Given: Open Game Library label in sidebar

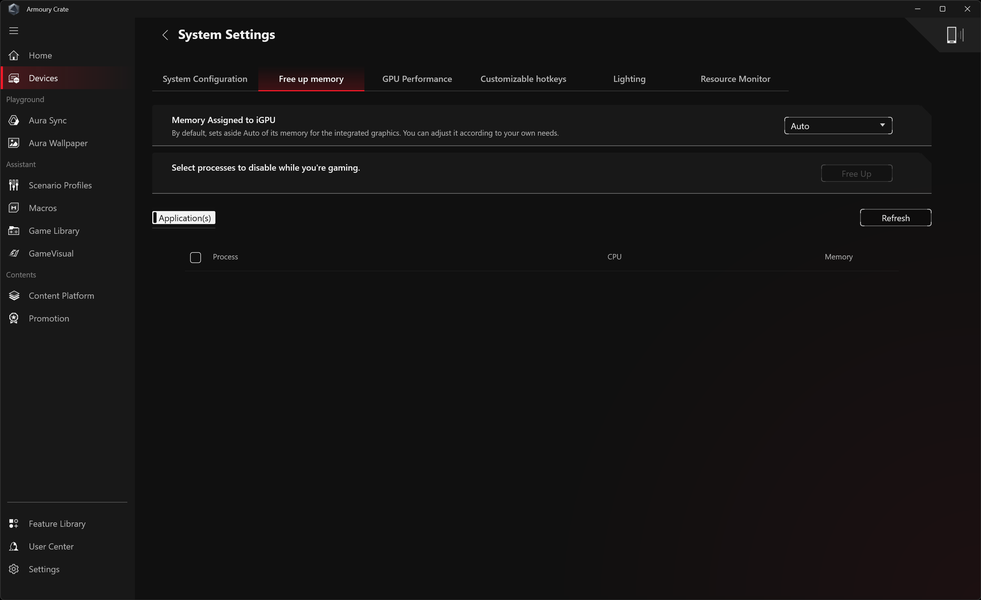Looking at the screenshot, I should [54, 231].
